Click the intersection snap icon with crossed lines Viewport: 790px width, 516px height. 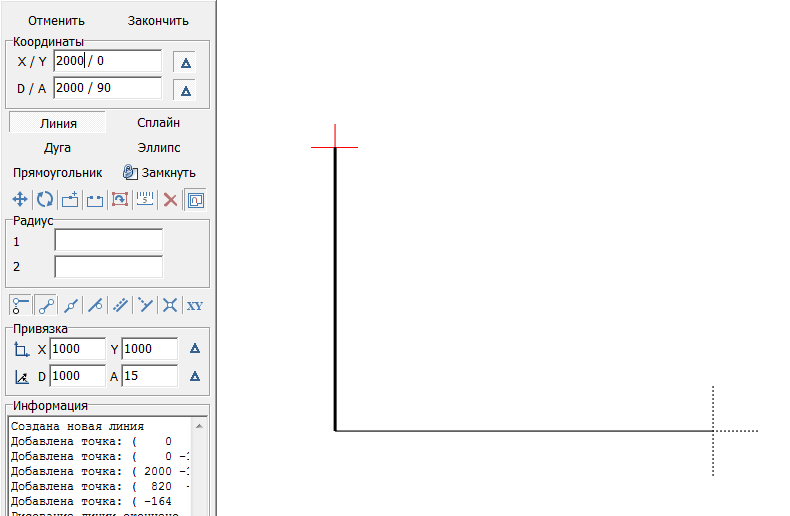pyautogui.click(x=170, y=305)
